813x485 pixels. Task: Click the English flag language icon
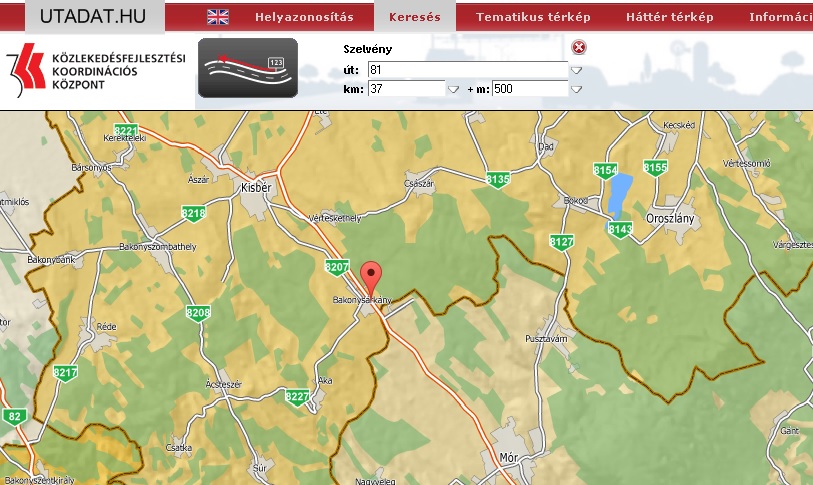pos(217,17)
